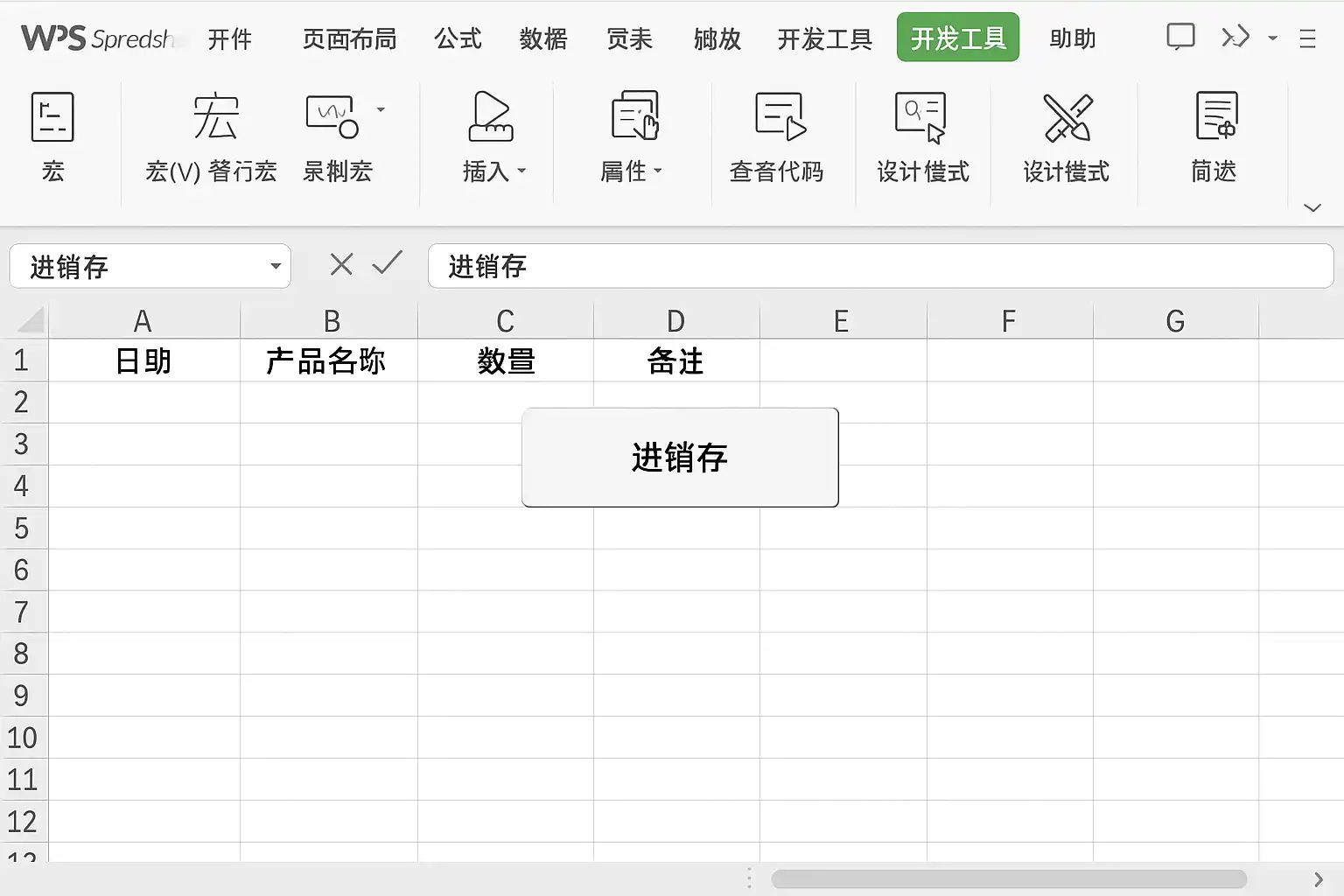Open the record macro dropdown arrow
This screenshot has height=896, width=1344.
[x=381, y=109]
